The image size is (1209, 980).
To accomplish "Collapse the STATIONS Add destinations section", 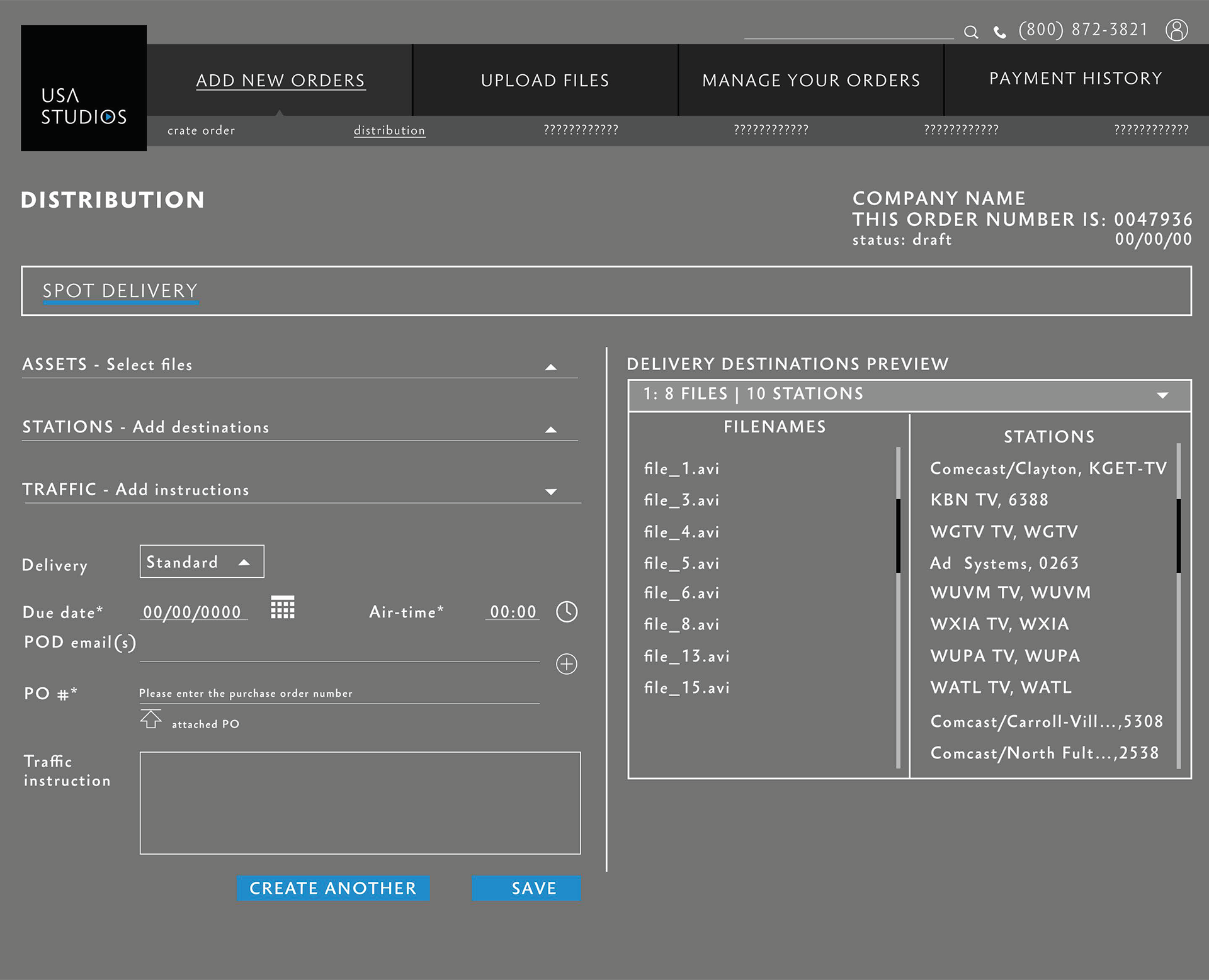I will click(551, 429).
